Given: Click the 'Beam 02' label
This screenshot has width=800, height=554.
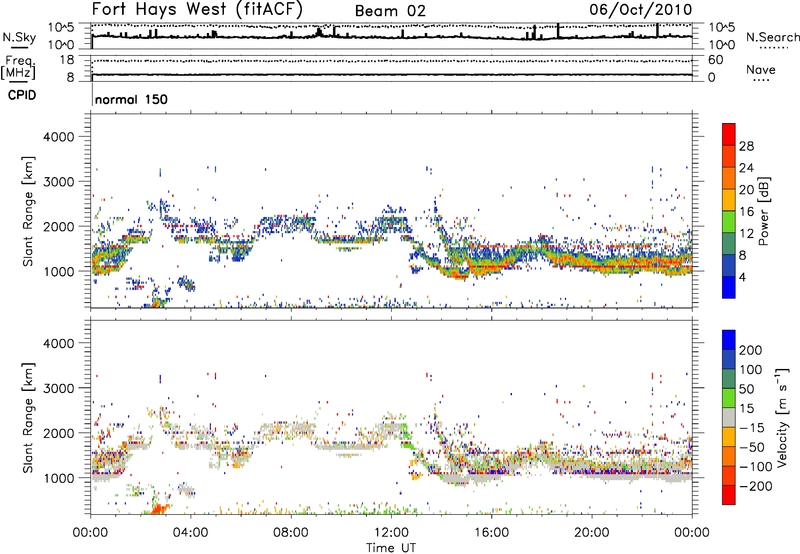Looking at the screenshot, I should tap(390, 11).
